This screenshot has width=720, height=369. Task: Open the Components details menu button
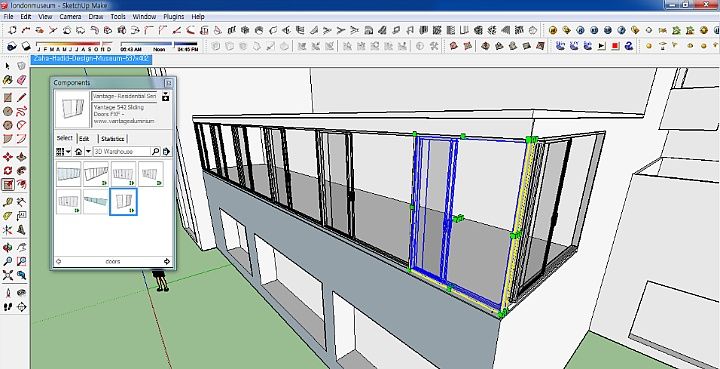point(166,151)
